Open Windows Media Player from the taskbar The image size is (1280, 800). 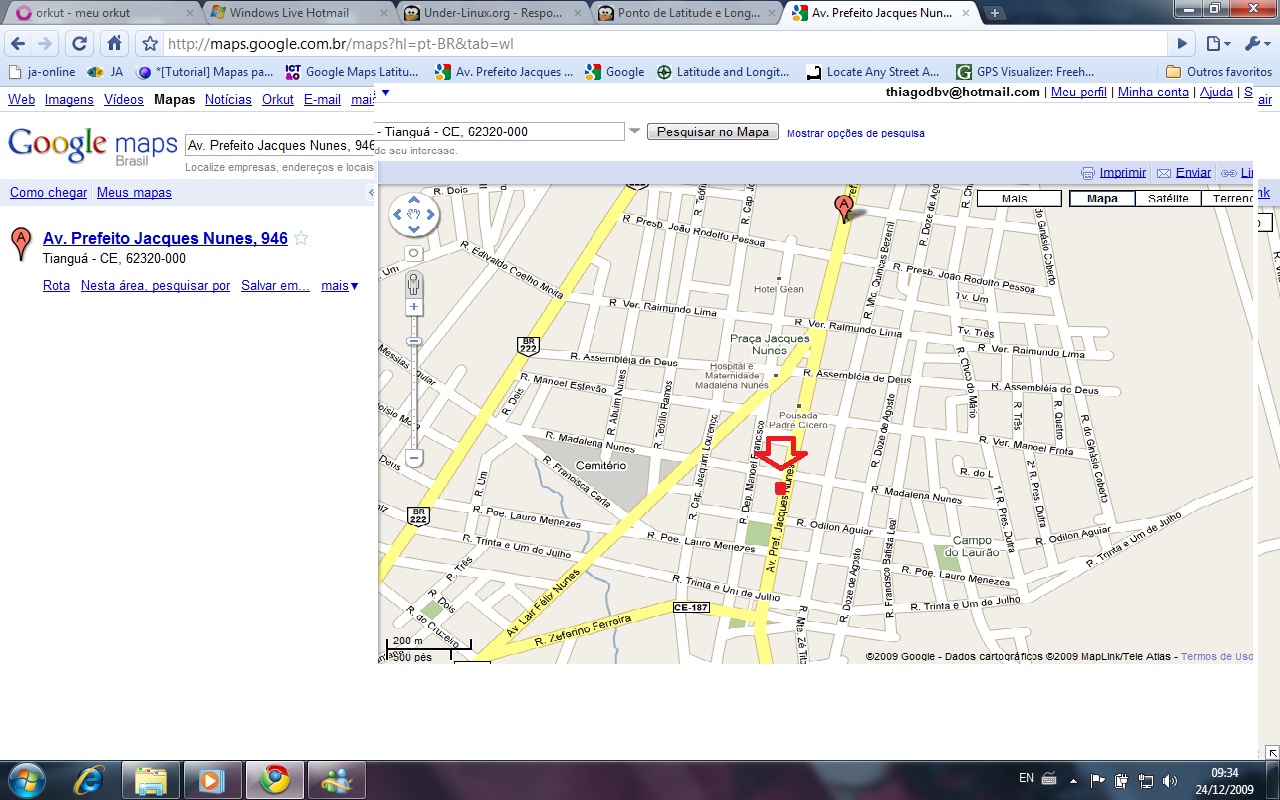tap(211, 778)
